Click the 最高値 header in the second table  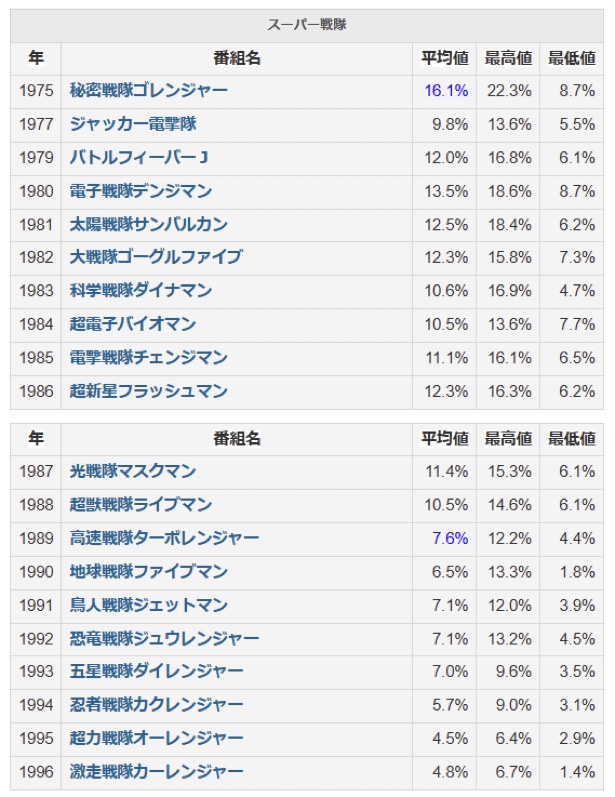point(508,439)
